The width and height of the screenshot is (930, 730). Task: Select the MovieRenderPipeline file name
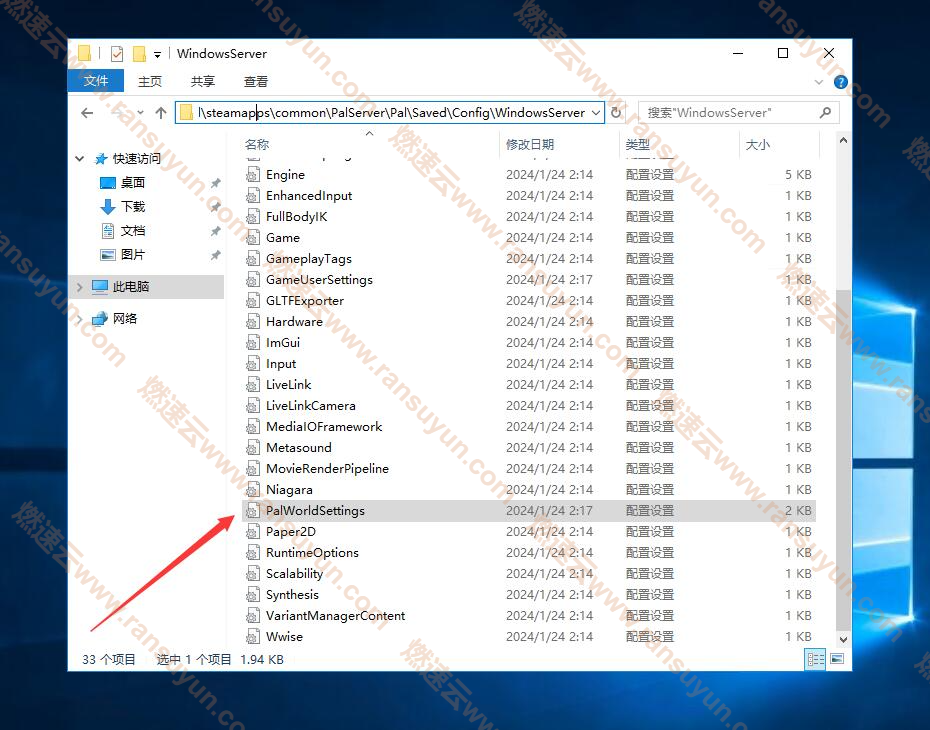tap(327, 468)
